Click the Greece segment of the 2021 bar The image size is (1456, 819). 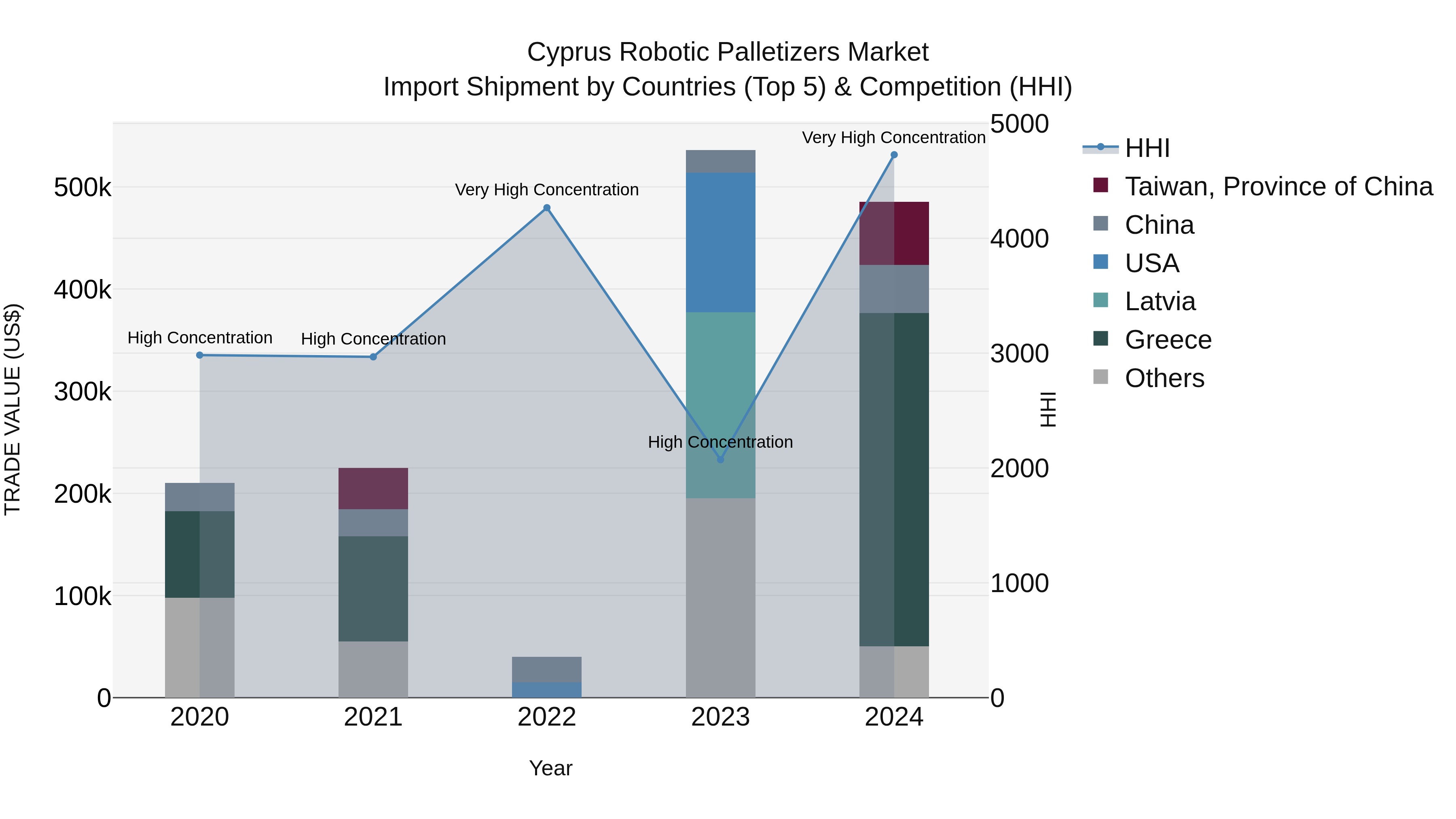(x=373, y=589)
